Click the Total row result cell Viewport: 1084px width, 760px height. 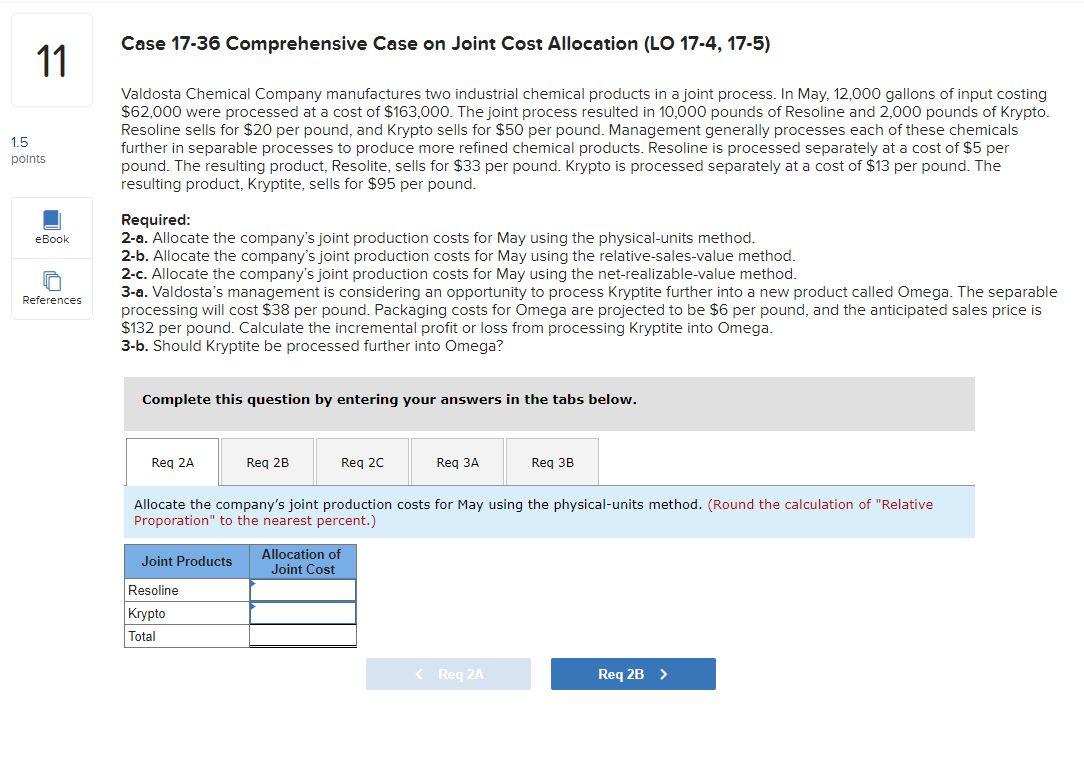click(x=302, y=636)
